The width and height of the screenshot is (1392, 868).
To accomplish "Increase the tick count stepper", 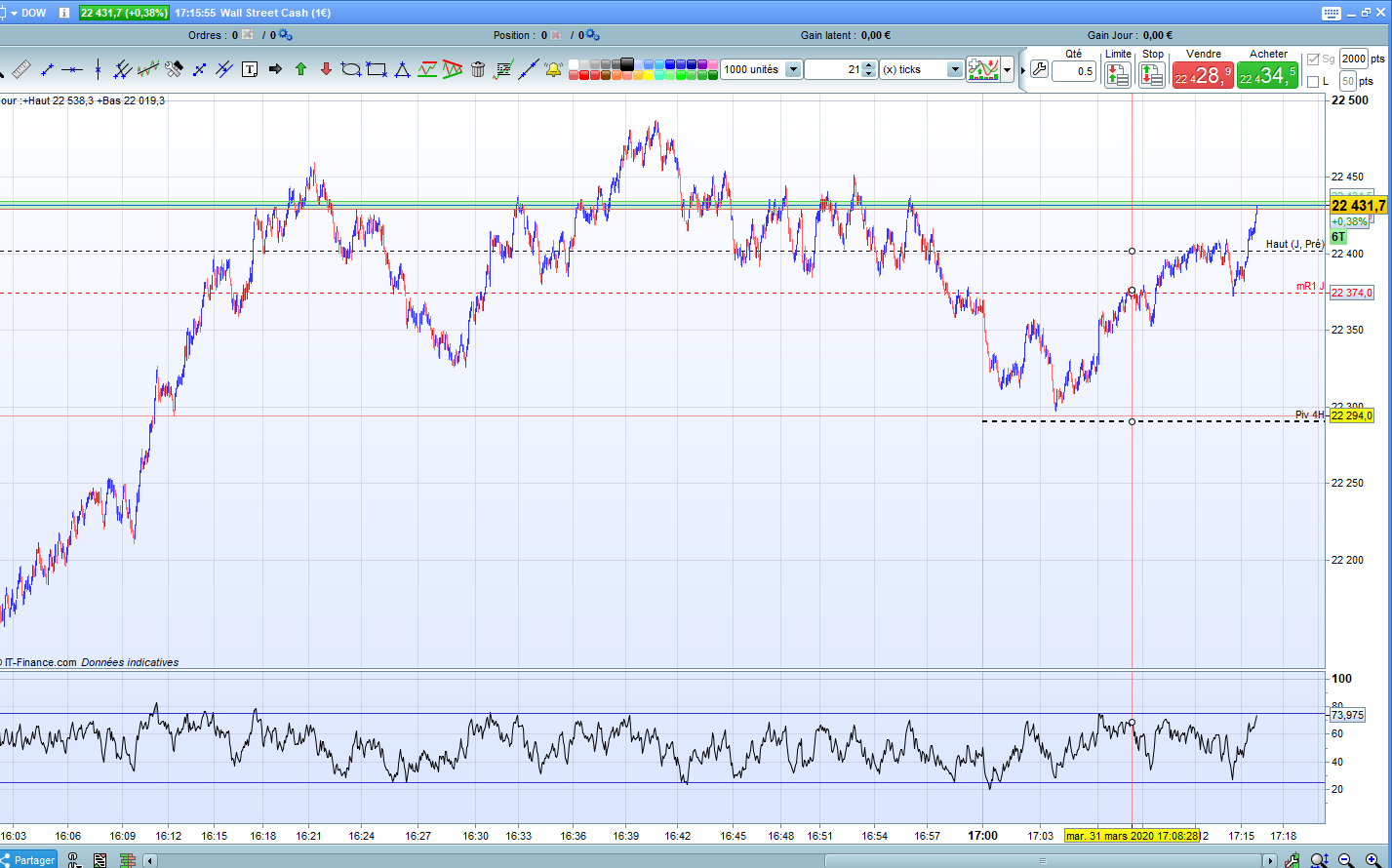I will click(x=869, y=65).
